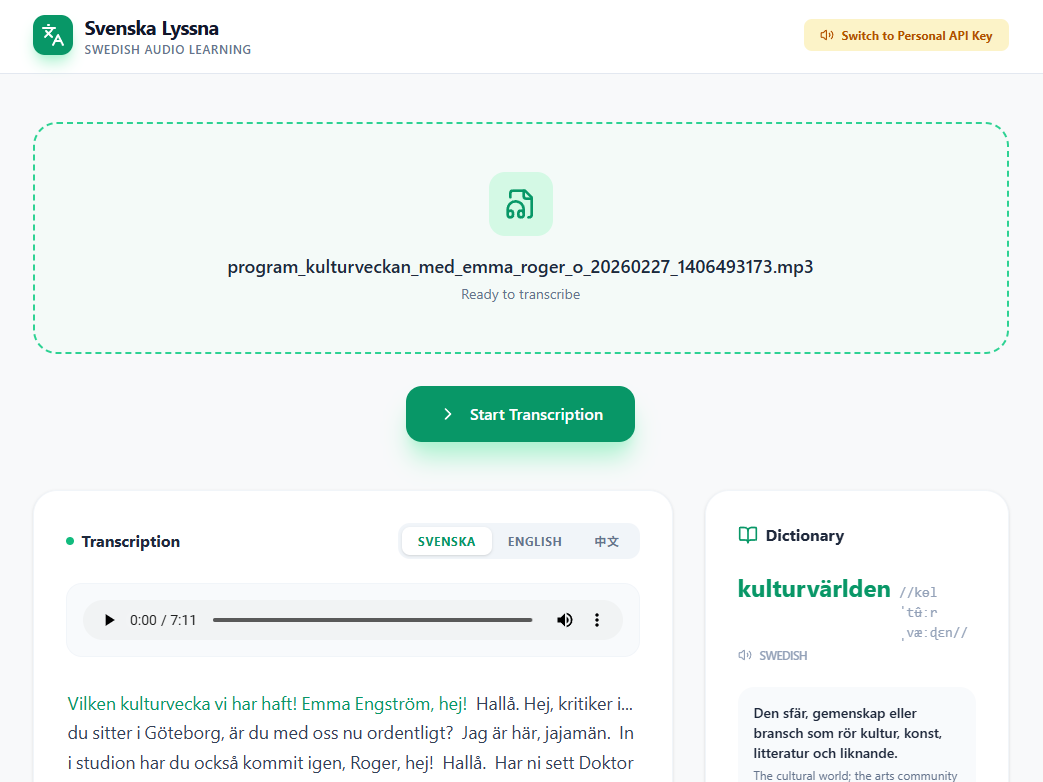The image size is (1043, 782).
Task: Click the Start Transcription chevron arrow
Action: pos(448,414)
